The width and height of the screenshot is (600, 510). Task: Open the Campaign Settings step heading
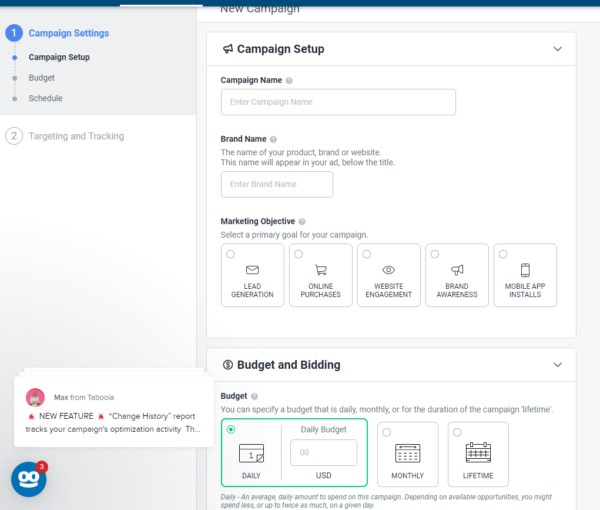(x=69, y=33)
